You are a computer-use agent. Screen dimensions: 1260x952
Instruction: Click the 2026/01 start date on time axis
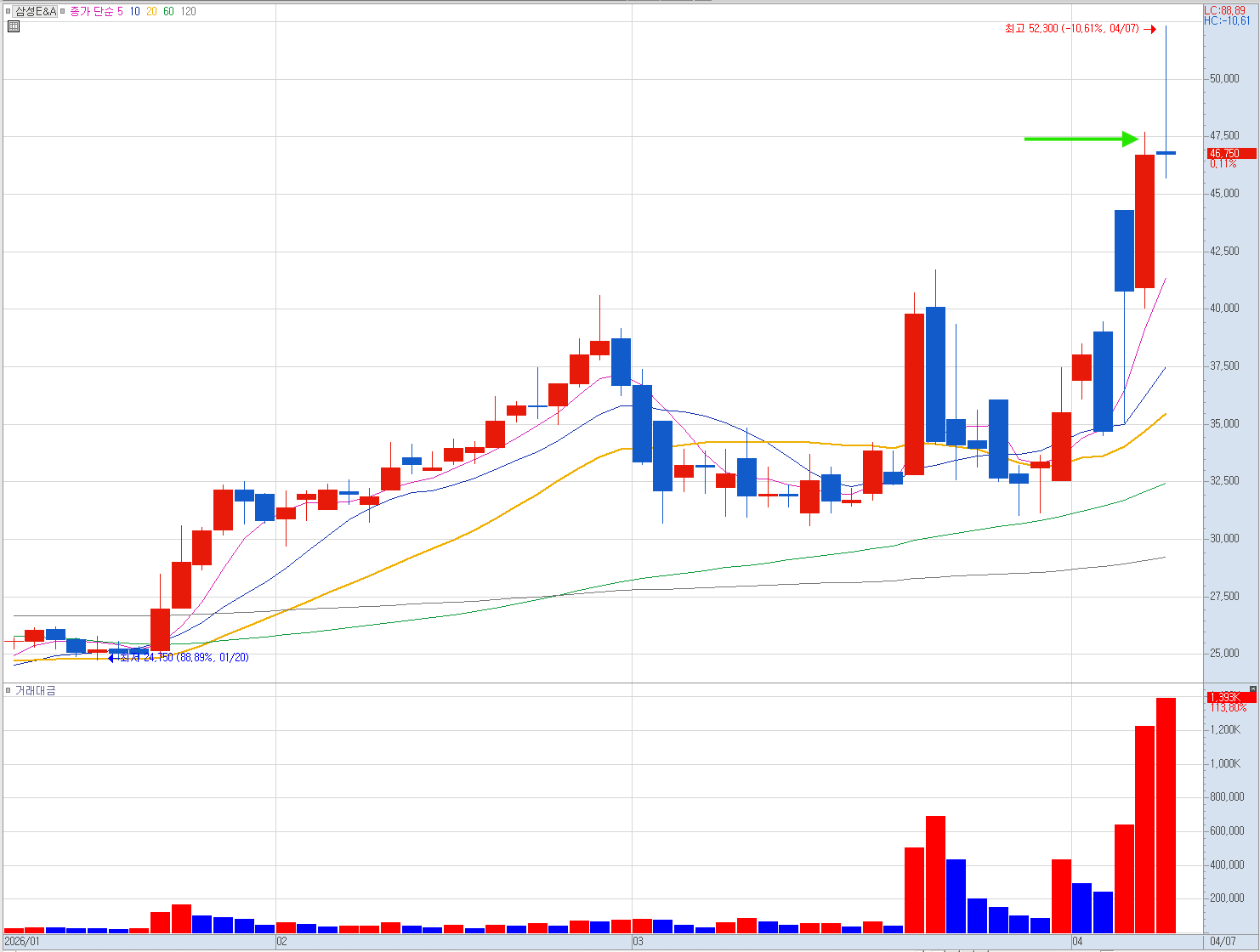(x=22, y=941)
